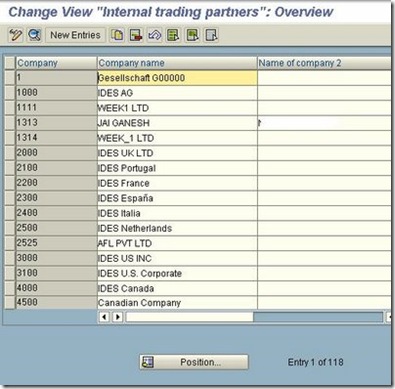The image size is (395, 389).
Task: Click company code 1313 cell
Action: point(56,123)
